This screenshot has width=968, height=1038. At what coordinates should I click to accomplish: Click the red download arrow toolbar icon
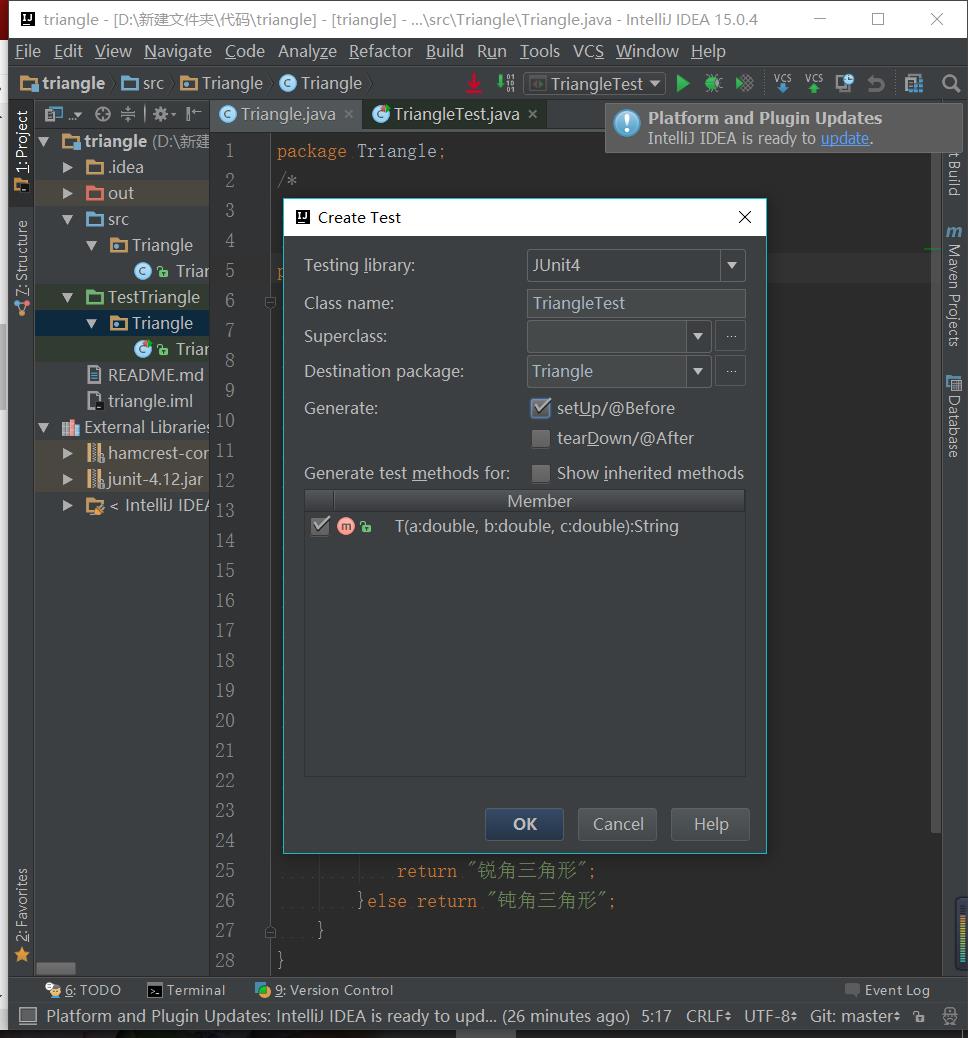tap(473, 83)
